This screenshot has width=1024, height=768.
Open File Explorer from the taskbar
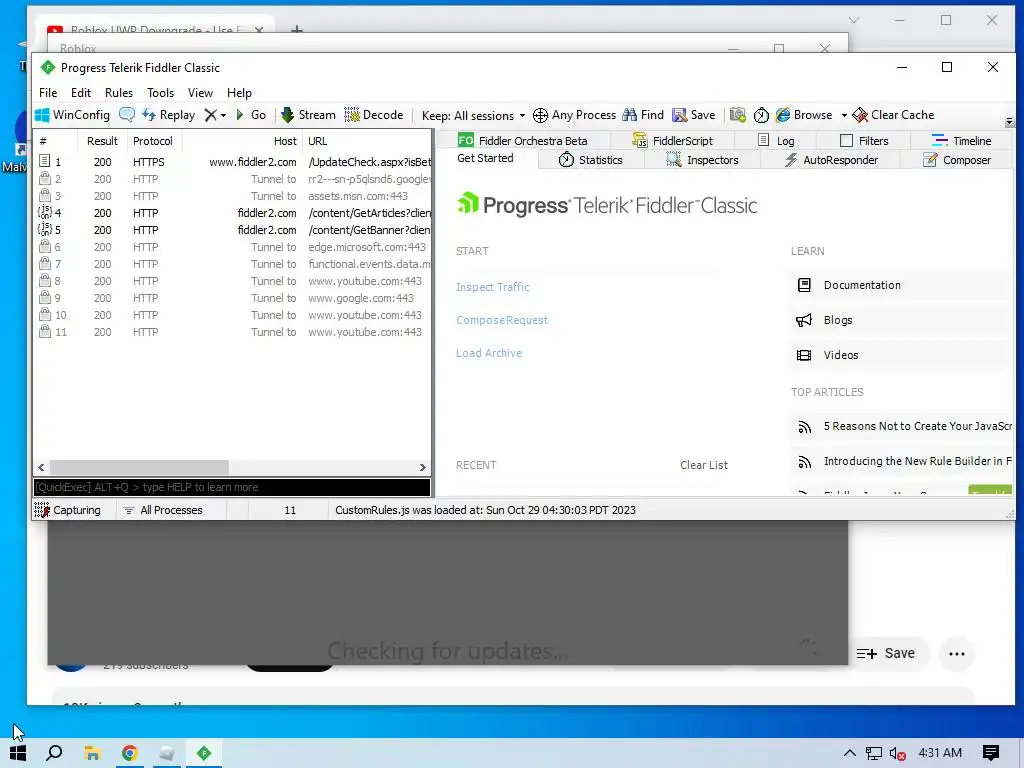point(92,753)
